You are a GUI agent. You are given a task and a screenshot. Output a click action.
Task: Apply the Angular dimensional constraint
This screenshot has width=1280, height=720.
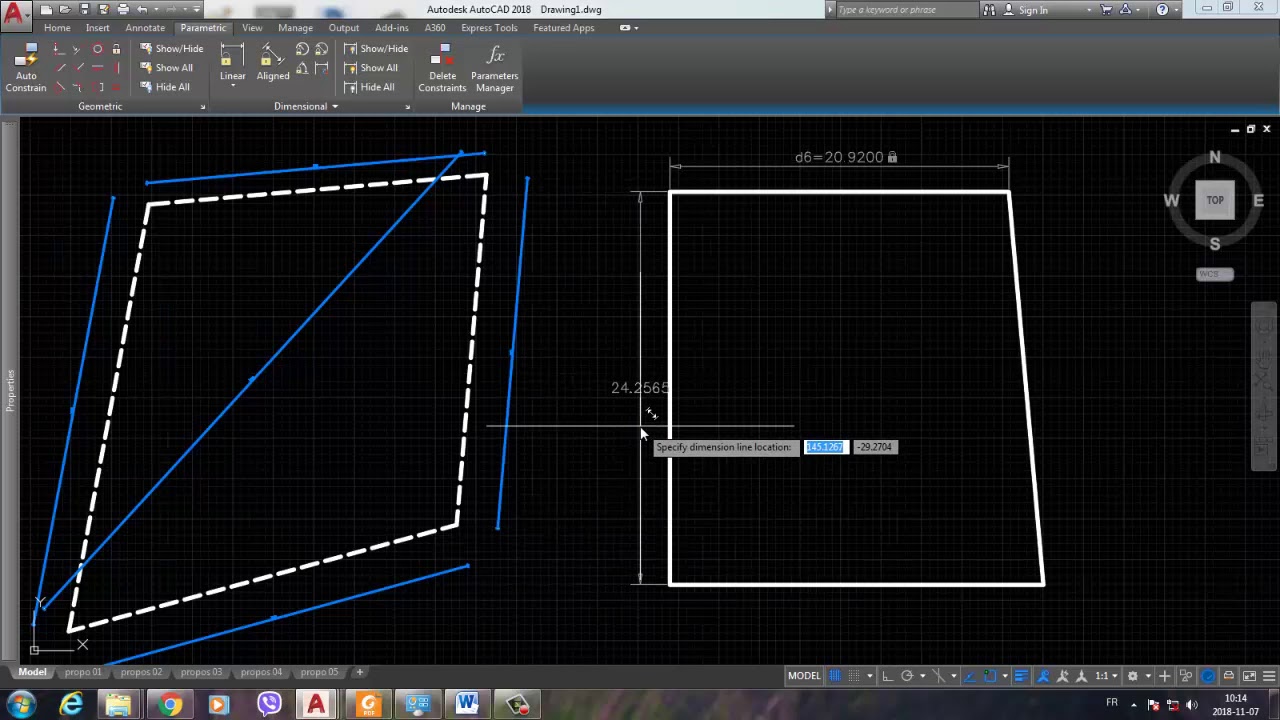[302, 68]
